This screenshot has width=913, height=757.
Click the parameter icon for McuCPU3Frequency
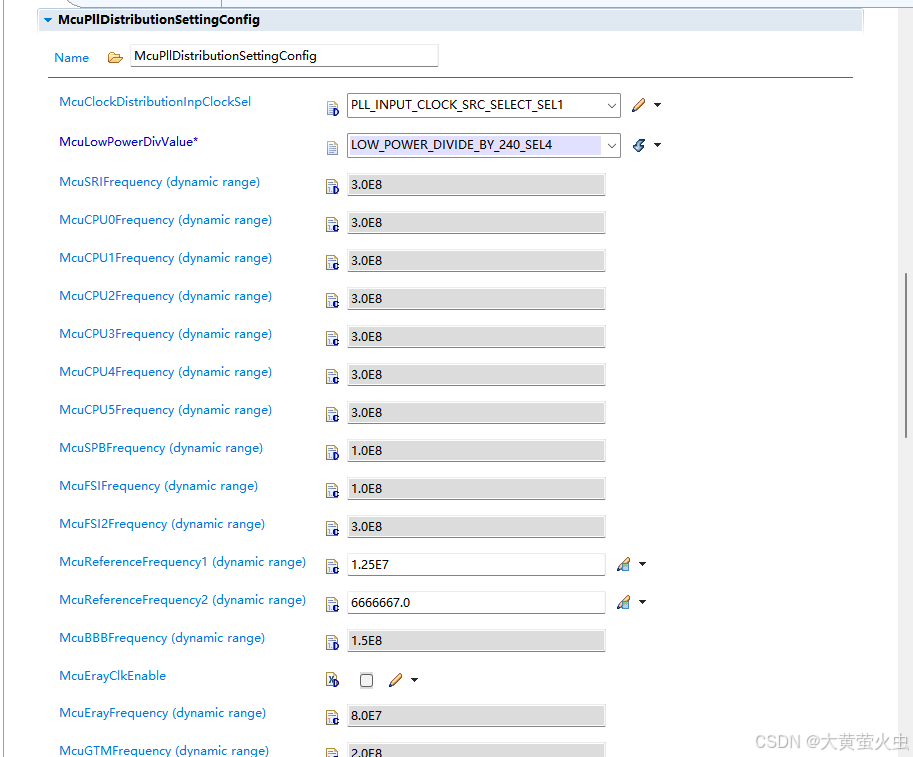pos(332,339)
